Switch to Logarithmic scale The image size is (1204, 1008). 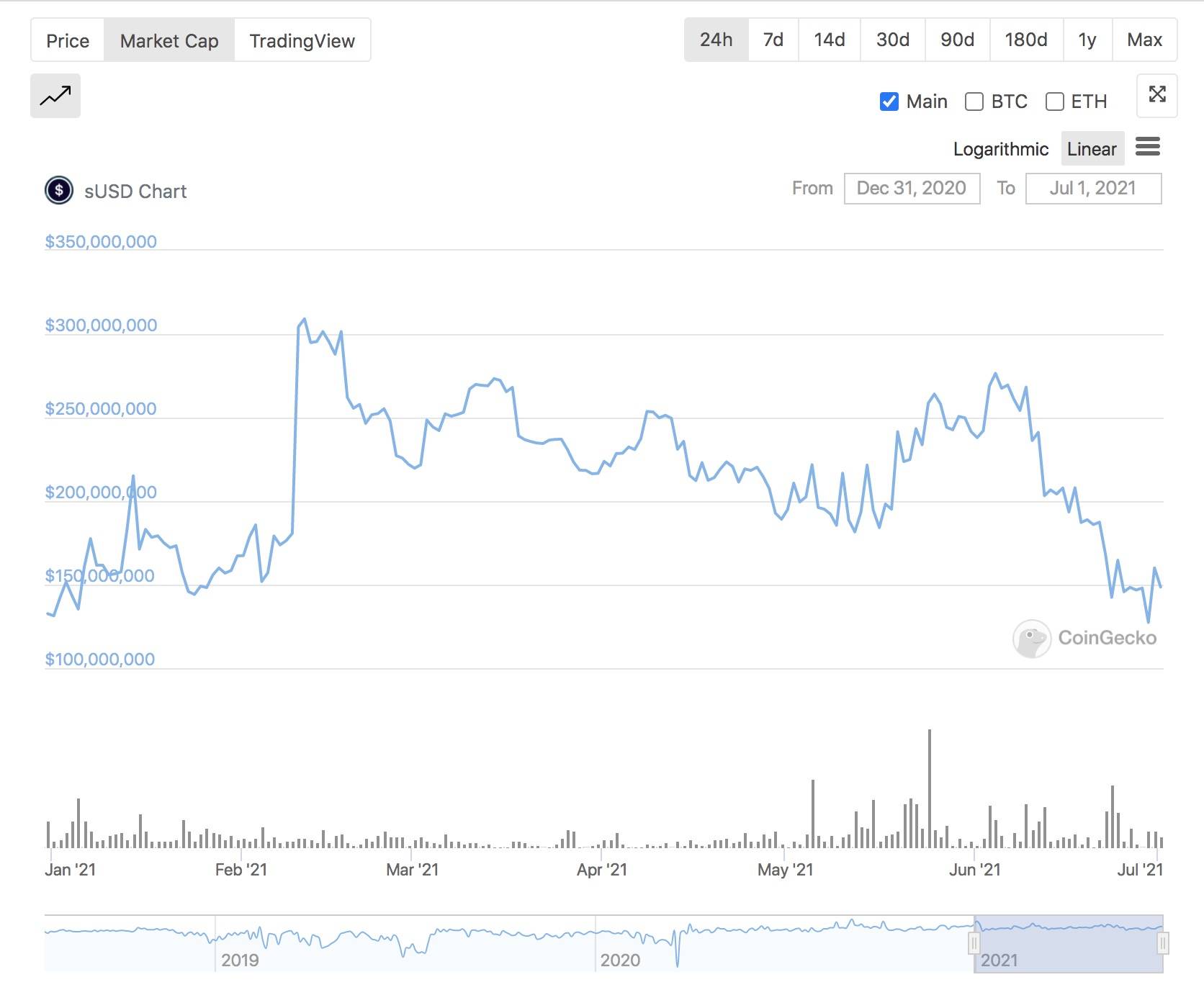click(1001, 149)
